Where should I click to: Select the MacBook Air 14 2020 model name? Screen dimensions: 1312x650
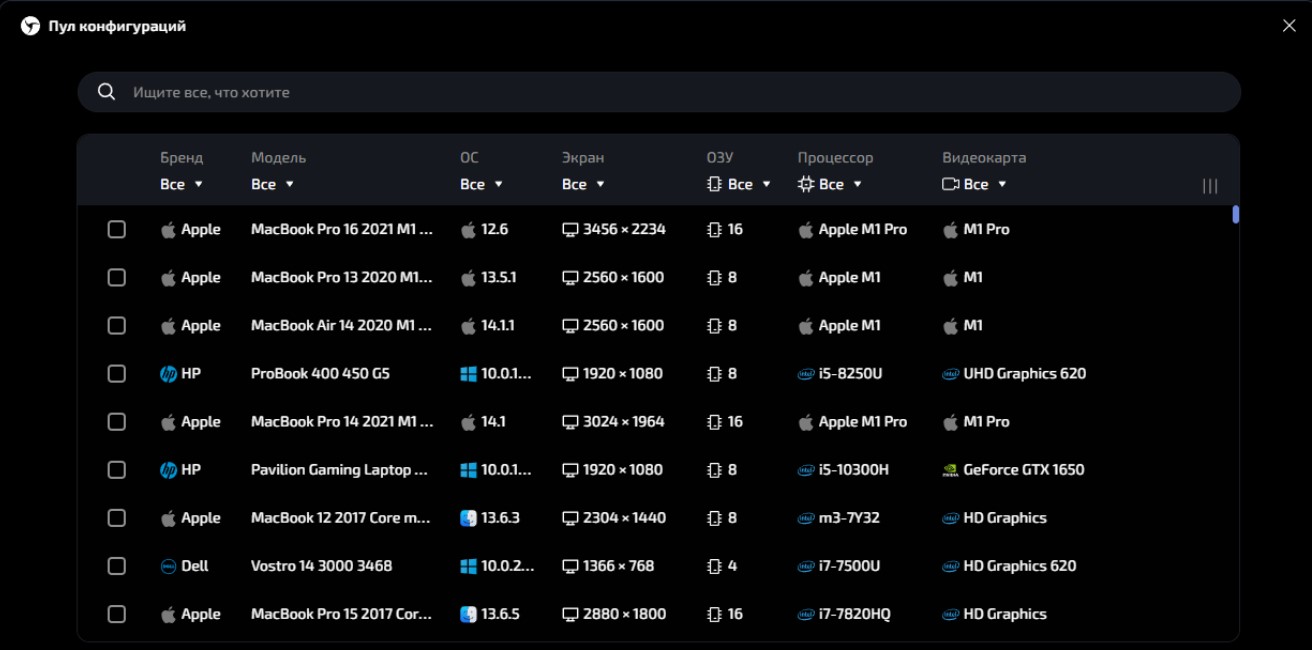341,326
